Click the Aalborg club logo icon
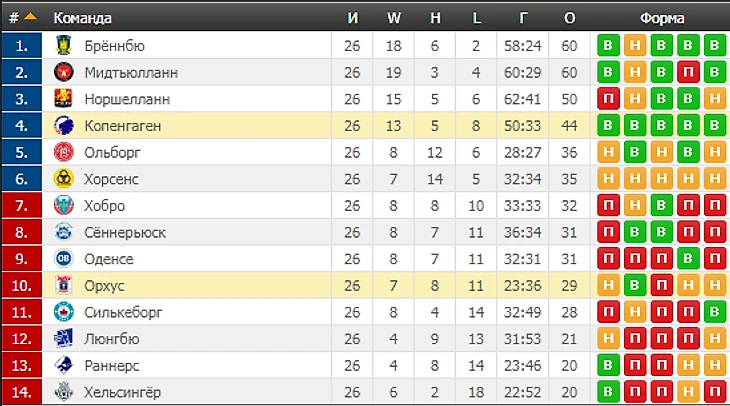The height and width of the screenshot is (406, 730). [64, 153]
